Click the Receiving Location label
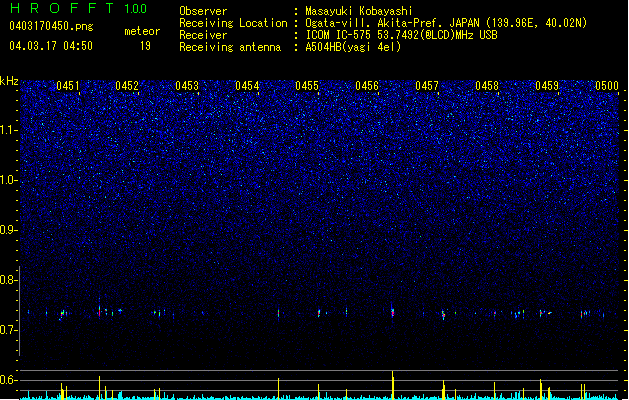629x400 pixels. point(233,23)
